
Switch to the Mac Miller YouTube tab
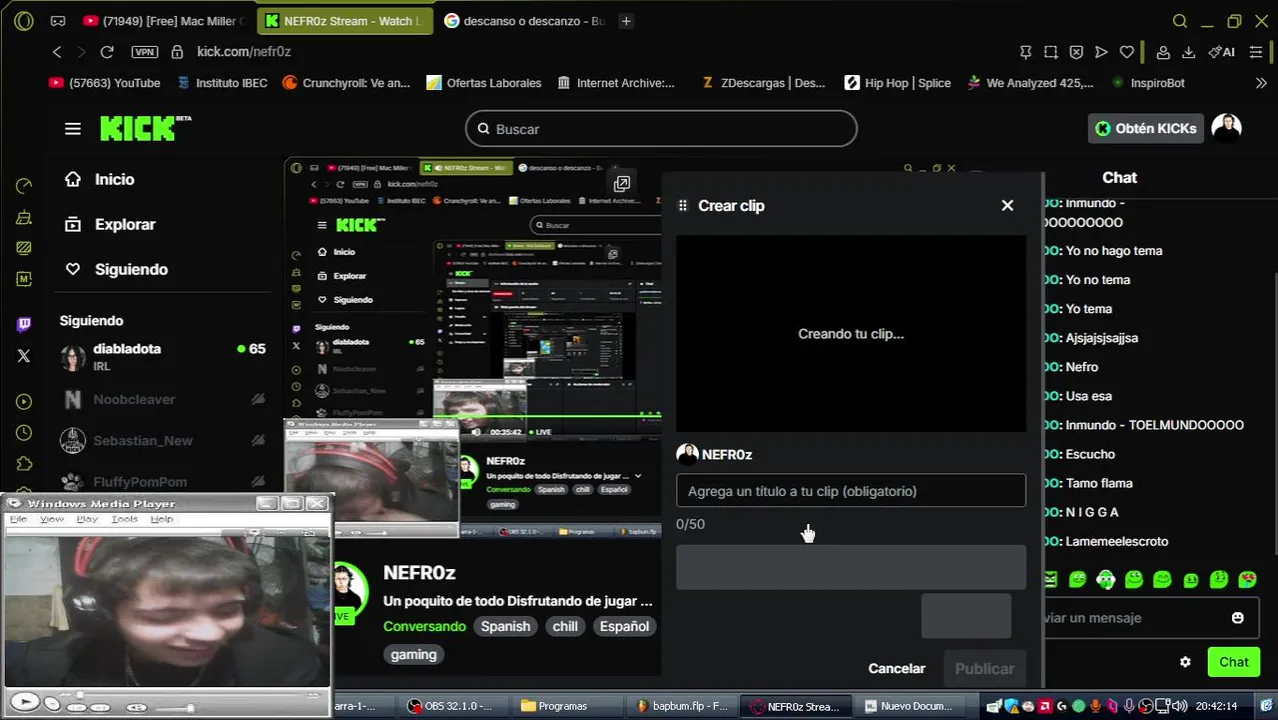pyautogui.click(x=164, y=21)
